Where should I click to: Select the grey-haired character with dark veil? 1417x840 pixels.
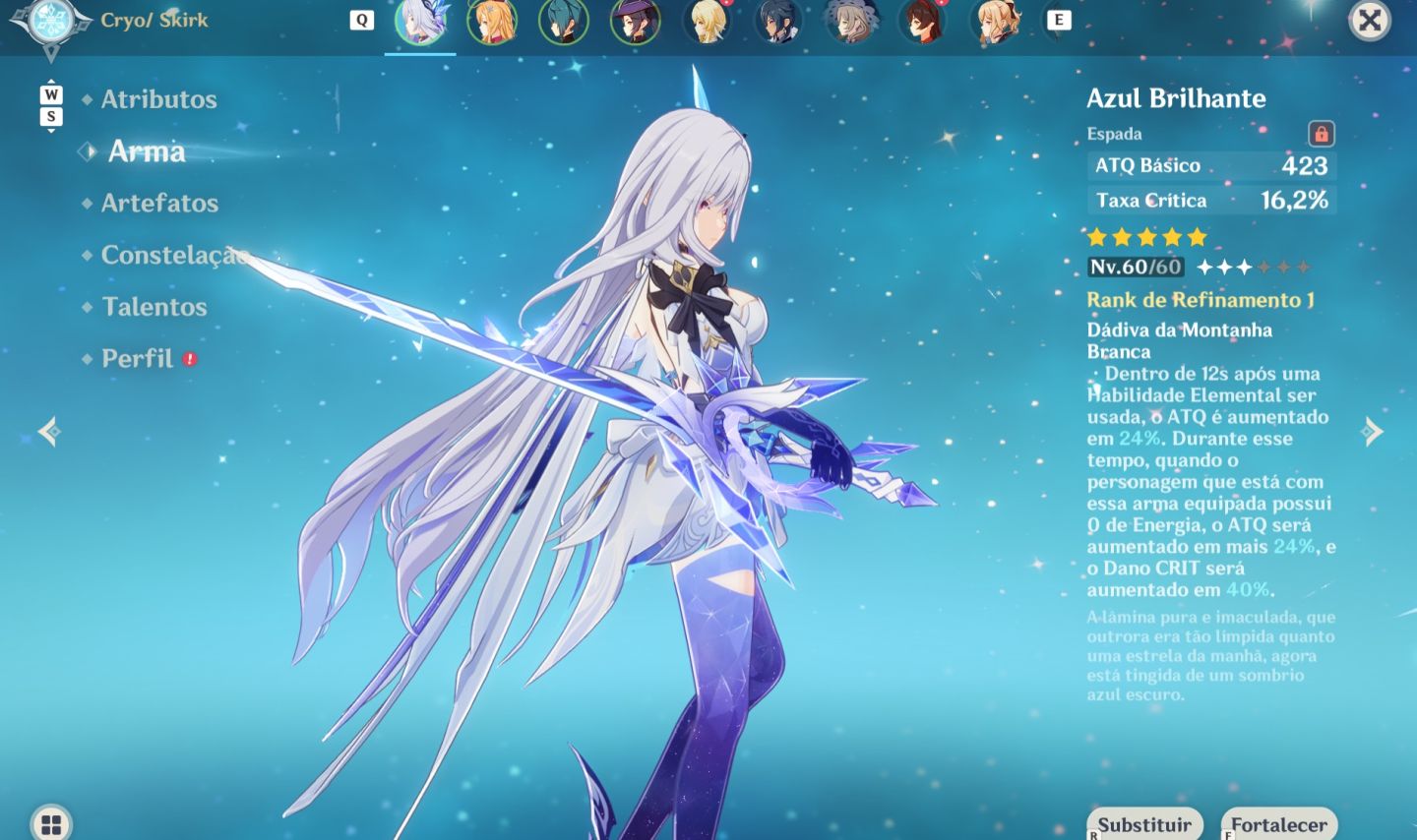coord(851,21)
